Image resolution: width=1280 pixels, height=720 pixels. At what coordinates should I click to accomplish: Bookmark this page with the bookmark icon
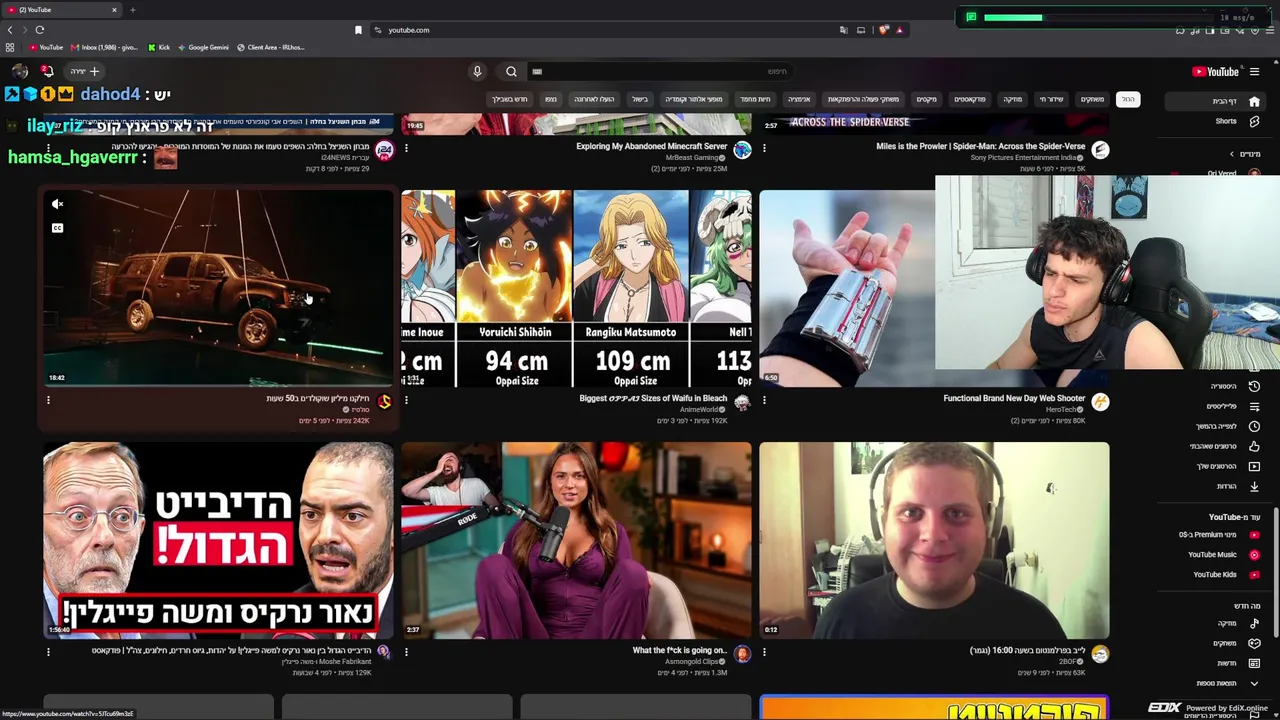click(x=358, y=30)
